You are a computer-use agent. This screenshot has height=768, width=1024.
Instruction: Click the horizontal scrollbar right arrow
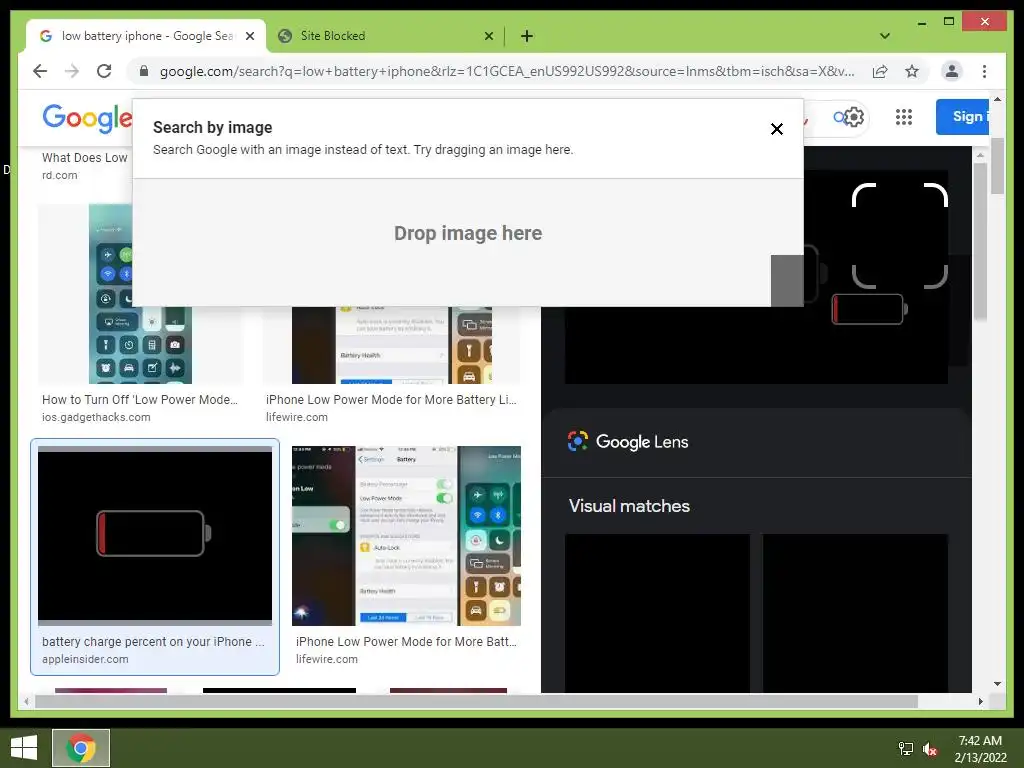[x=980, y=701]
